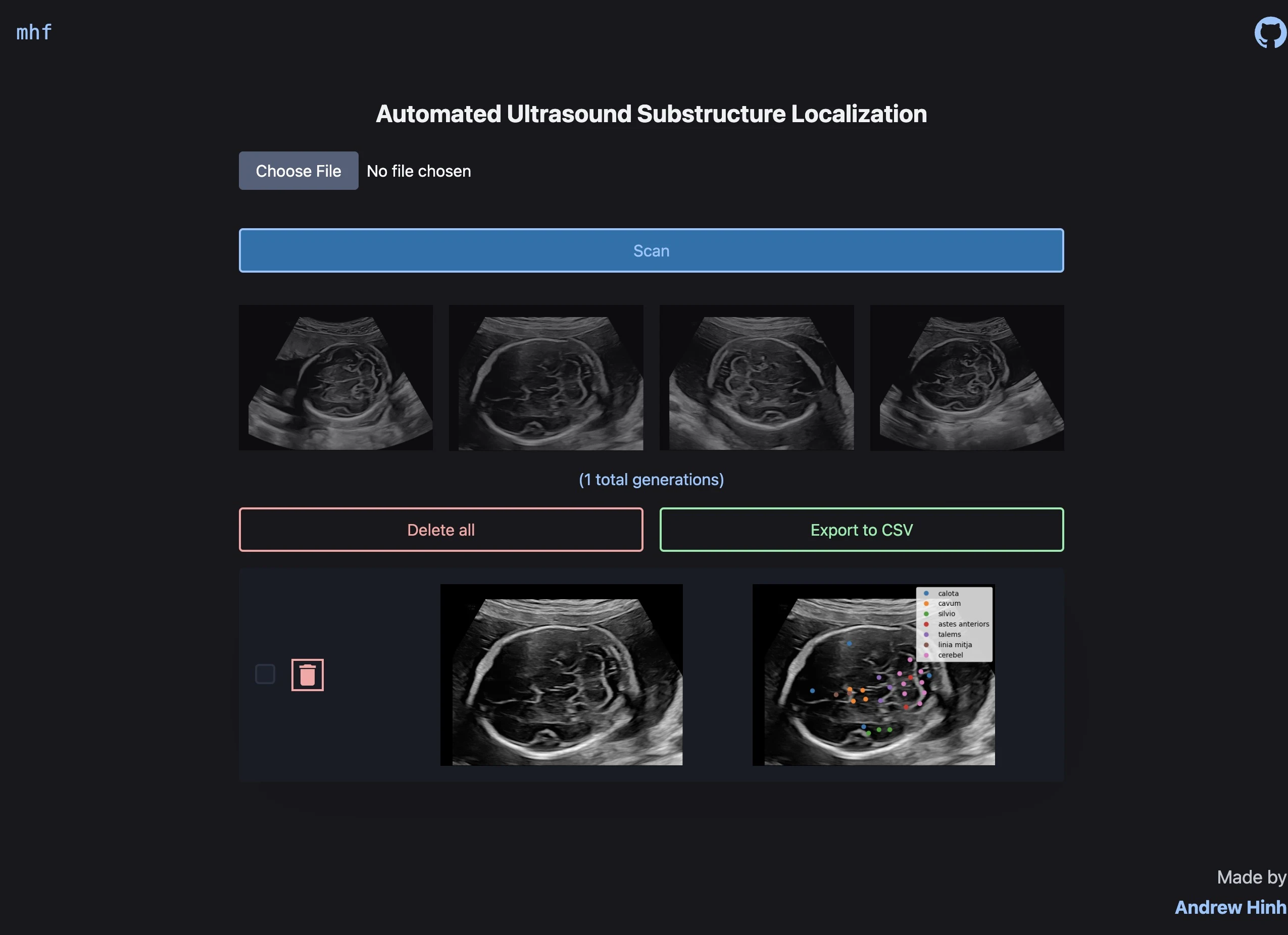Start the blue Scan button
Screen dimensions: 1288x935
point(651,250)
